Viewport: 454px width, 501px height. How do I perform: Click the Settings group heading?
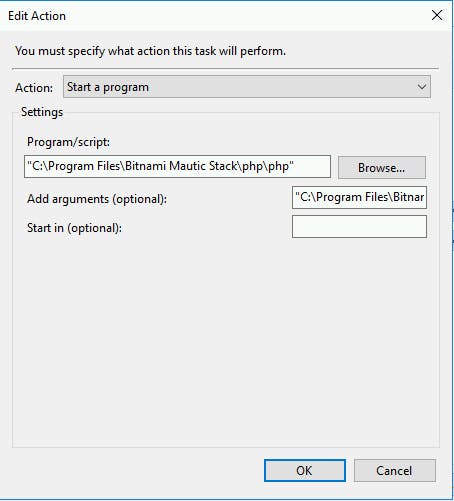42,112
